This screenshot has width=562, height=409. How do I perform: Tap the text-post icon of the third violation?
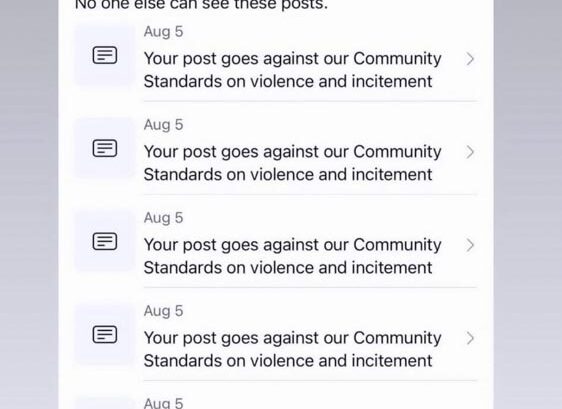(105, 241)
